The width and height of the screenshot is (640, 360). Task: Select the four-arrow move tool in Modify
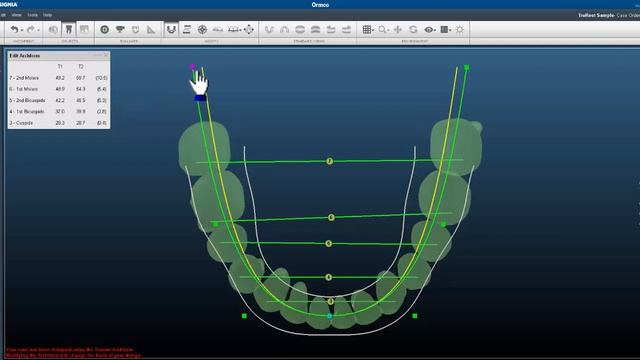(249, 29)
